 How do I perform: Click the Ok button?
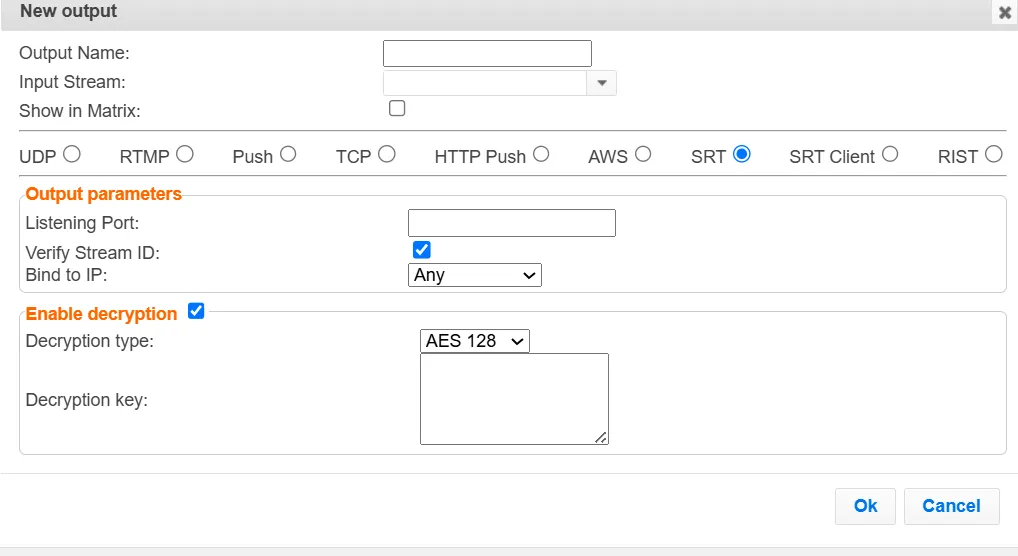pyautogui.click(x=865, y=506)
